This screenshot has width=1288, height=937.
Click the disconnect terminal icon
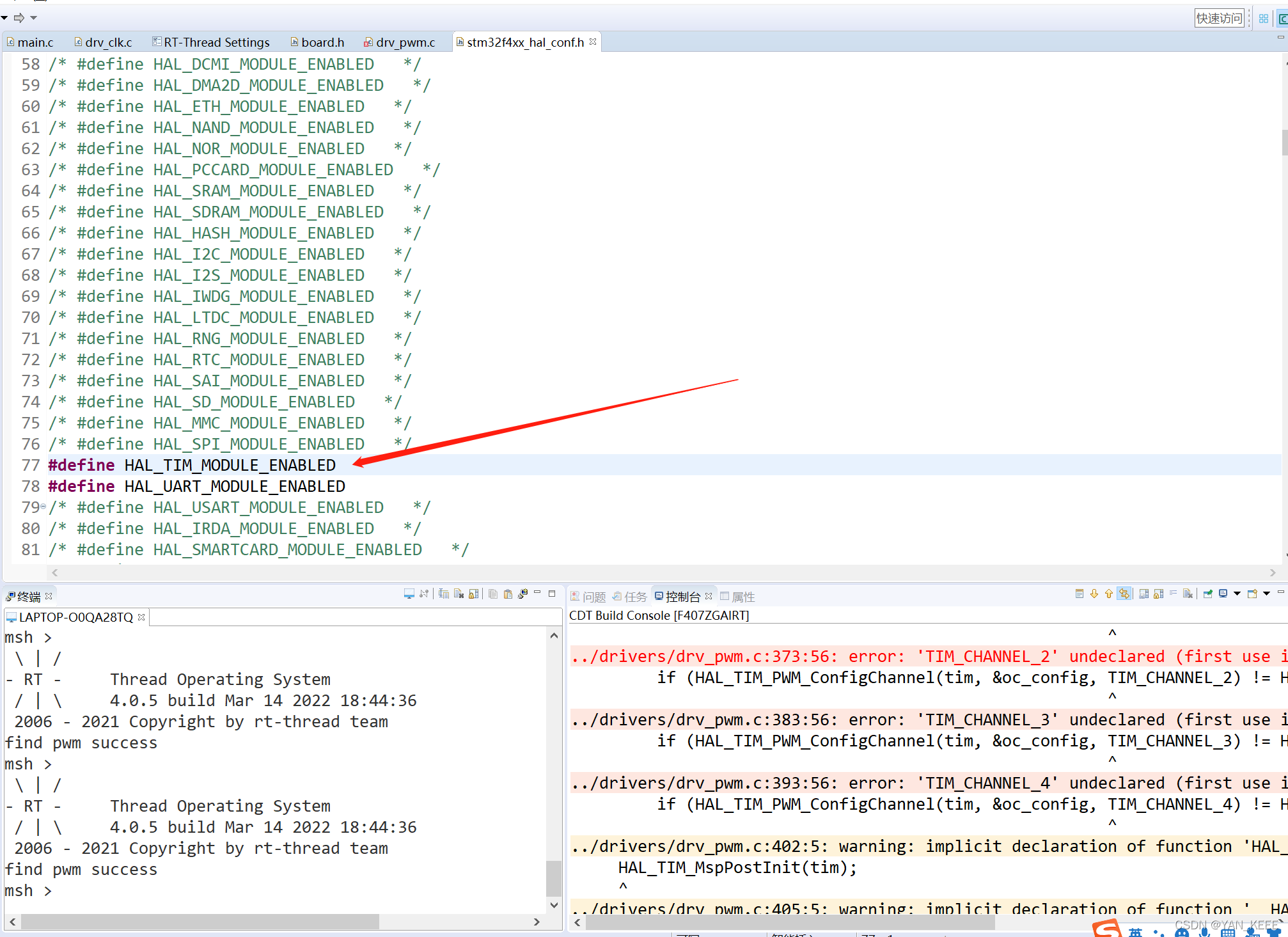[424, 594]
